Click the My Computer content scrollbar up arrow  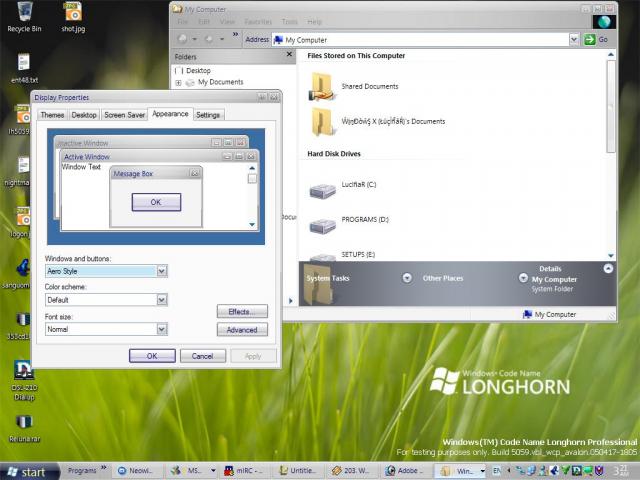coord(611,54)
